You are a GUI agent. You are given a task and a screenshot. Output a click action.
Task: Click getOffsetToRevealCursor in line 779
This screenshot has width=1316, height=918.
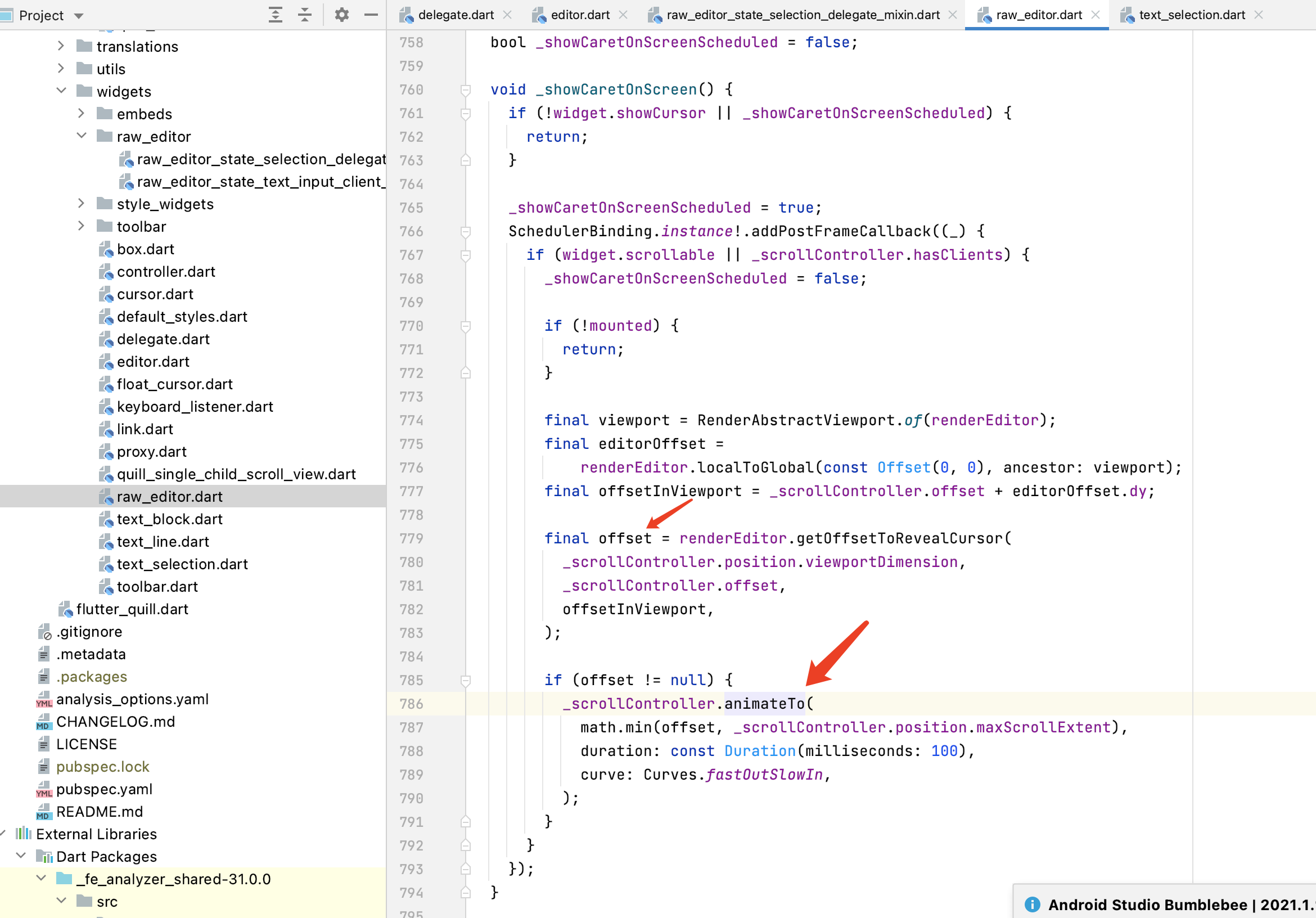tap(899, 538)
